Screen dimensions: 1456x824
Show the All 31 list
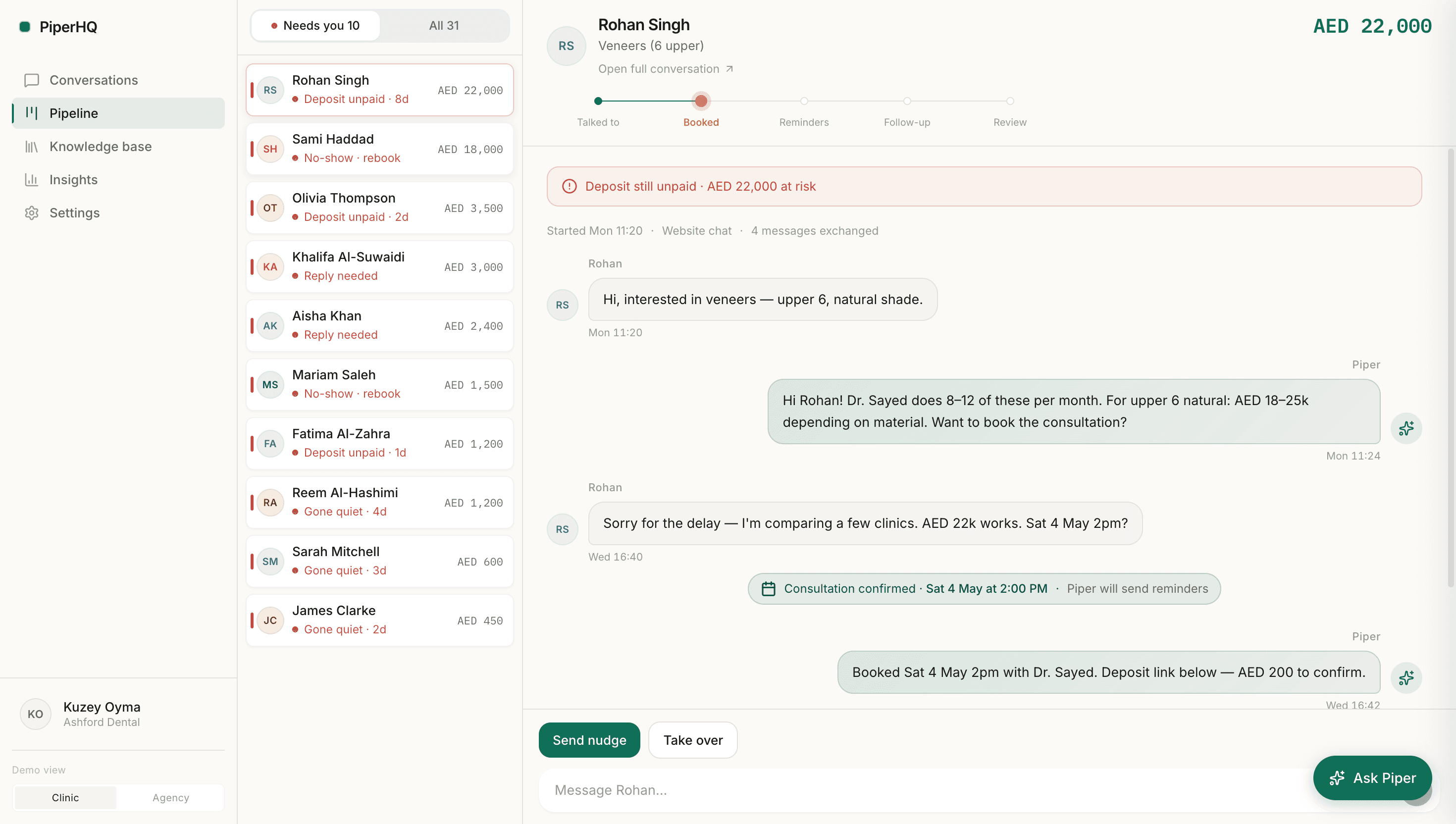tap(444, 25)
